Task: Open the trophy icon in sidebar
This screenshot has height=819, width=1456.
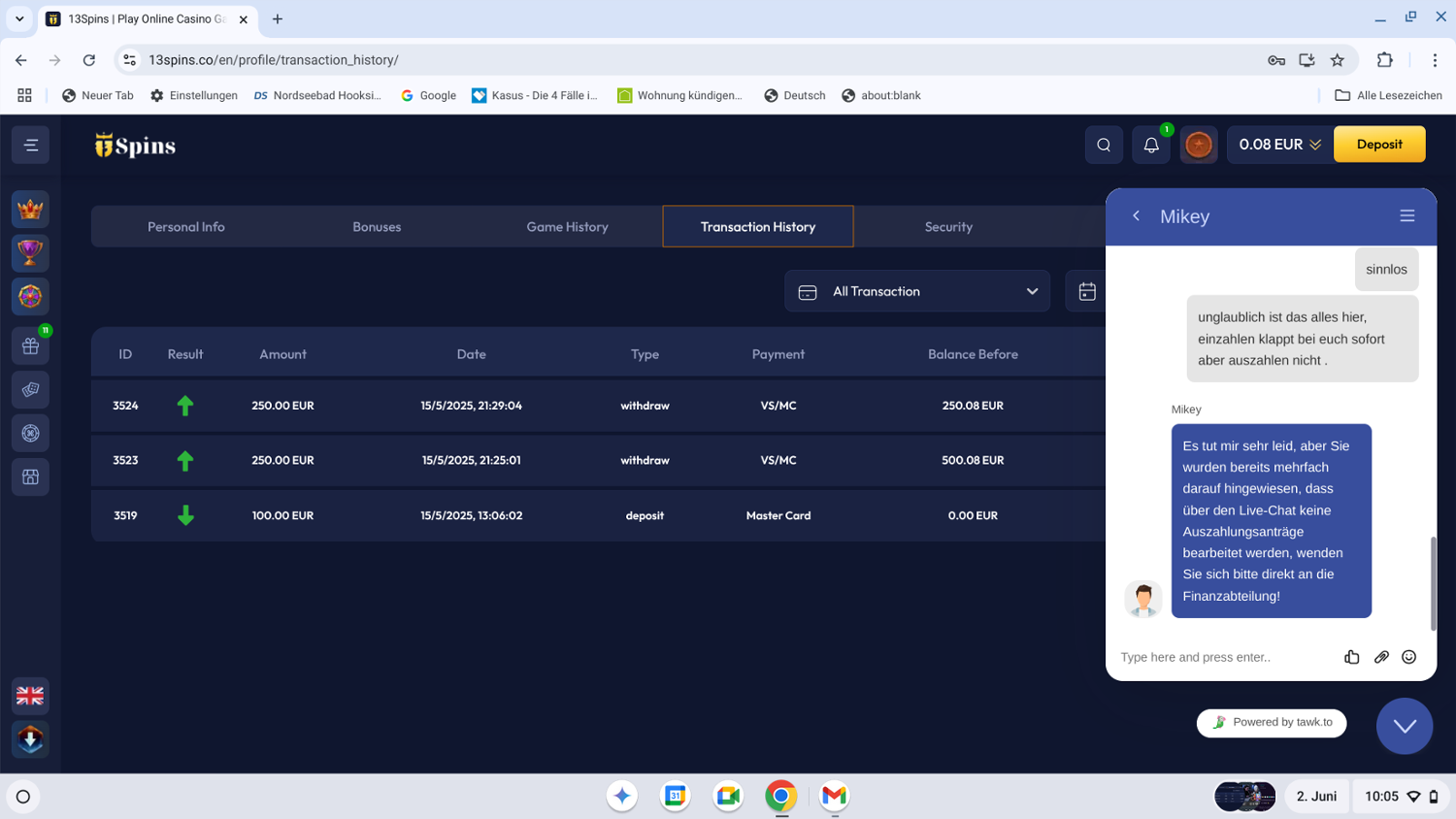Action: (30, 252)
